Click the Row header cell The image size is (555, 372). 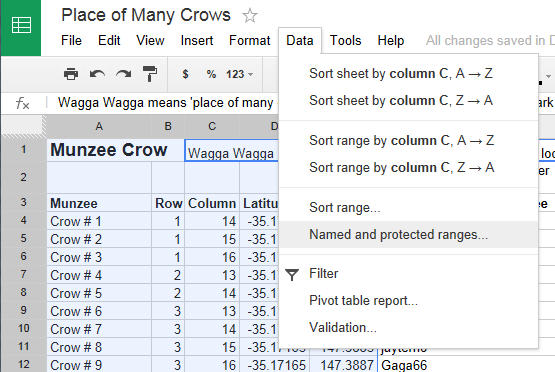pos(168,203)
